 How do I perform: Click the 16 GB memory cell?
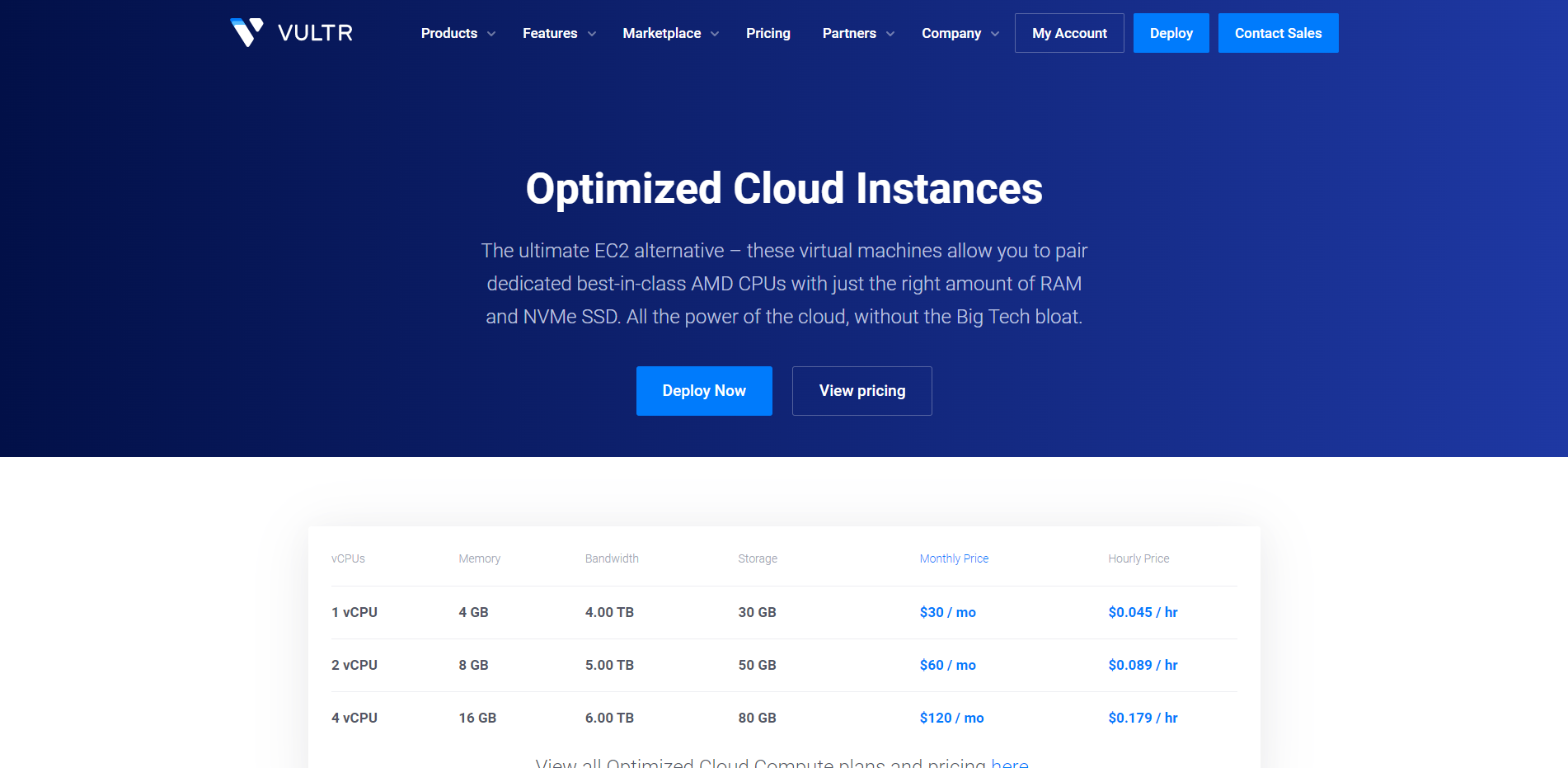[477, 718]
